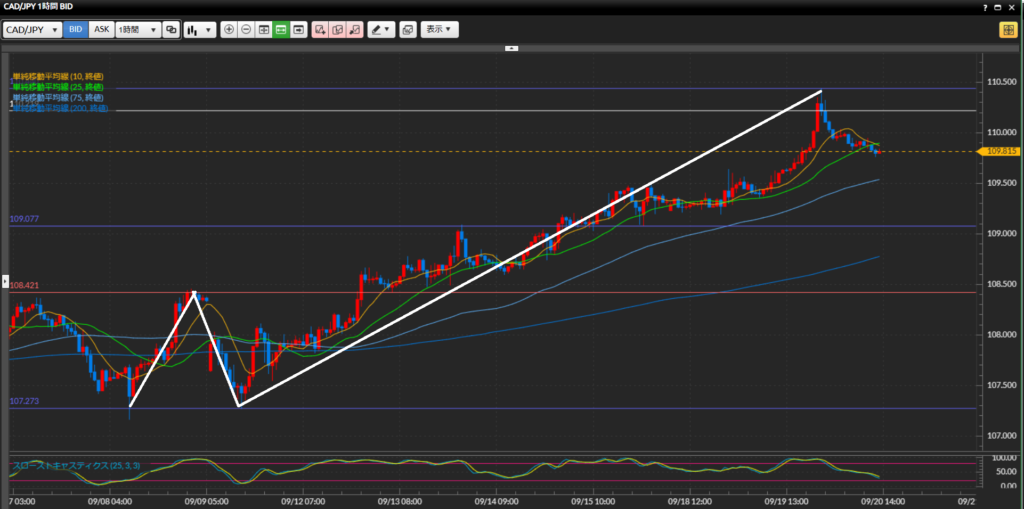
Task: Open the candlestick chart type dropdown
Action: pos(199,30)
